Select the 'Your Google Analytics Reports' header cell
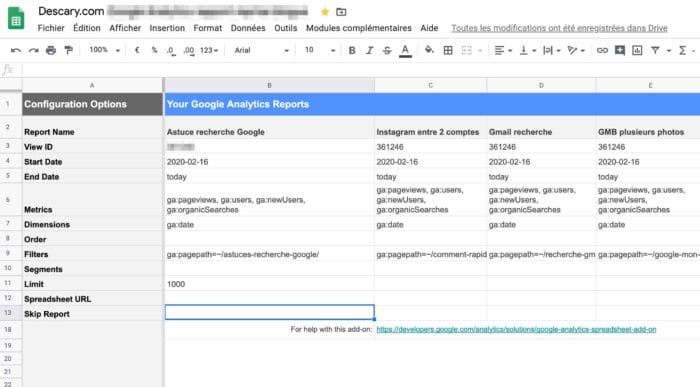The height and width of the screenshot is (387, 700). [432, 104]
